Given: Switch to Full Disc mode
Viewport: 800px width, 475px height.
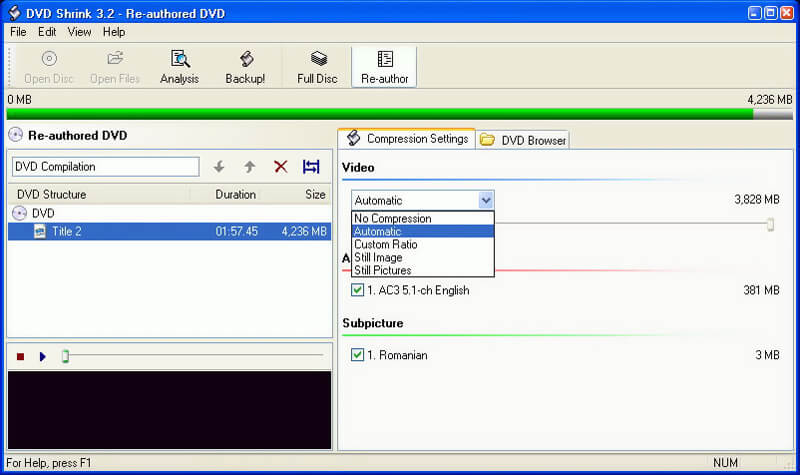Looking at the screenshot, I should [x=317, y=66].
